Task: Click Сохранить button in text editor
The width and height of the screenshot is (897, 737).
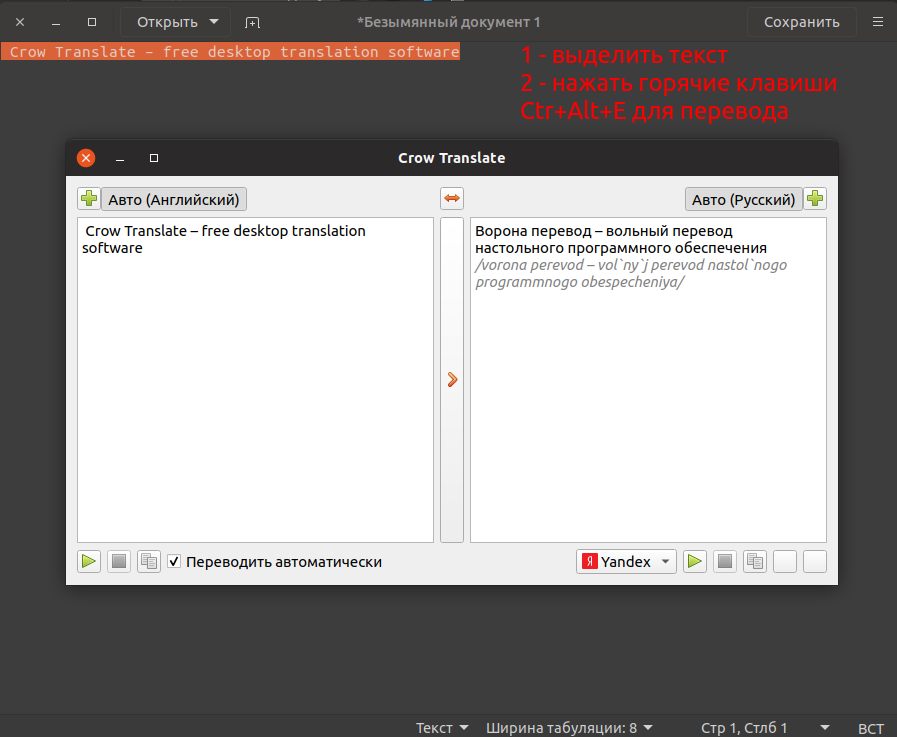Action: point(801,22)
